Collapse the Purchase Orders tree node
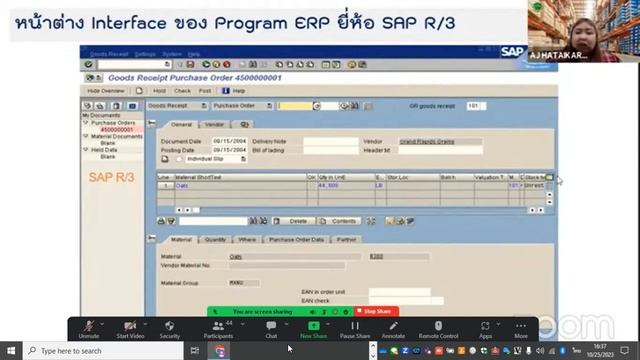Image resolution: width=640 pixels, height=360 pixels. coord(86,122)
